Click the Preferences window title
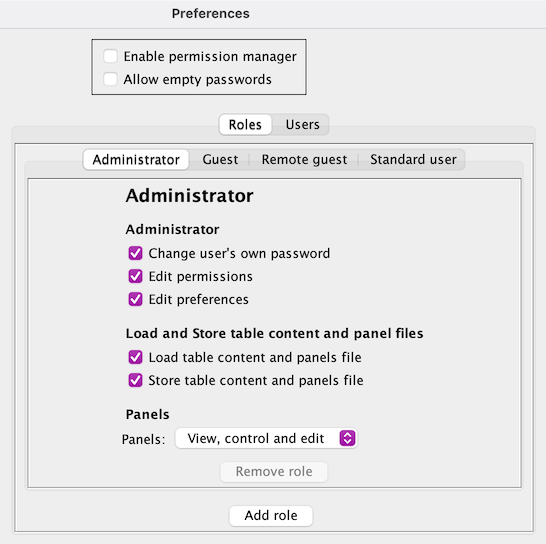546x544 pixels. tap(211, 14)
